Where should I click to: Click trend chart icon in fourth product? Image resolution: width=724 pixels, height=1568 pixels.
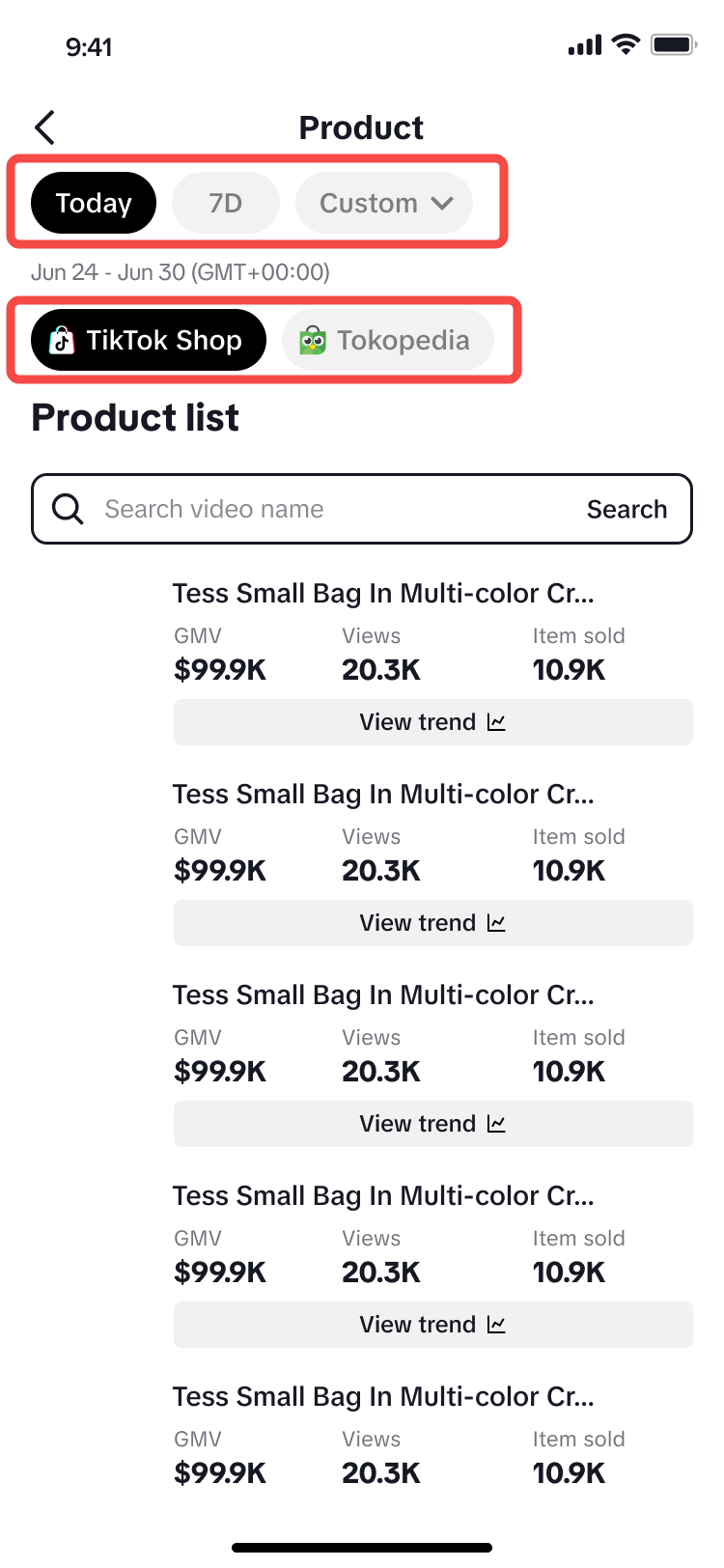coord(497,1325)
